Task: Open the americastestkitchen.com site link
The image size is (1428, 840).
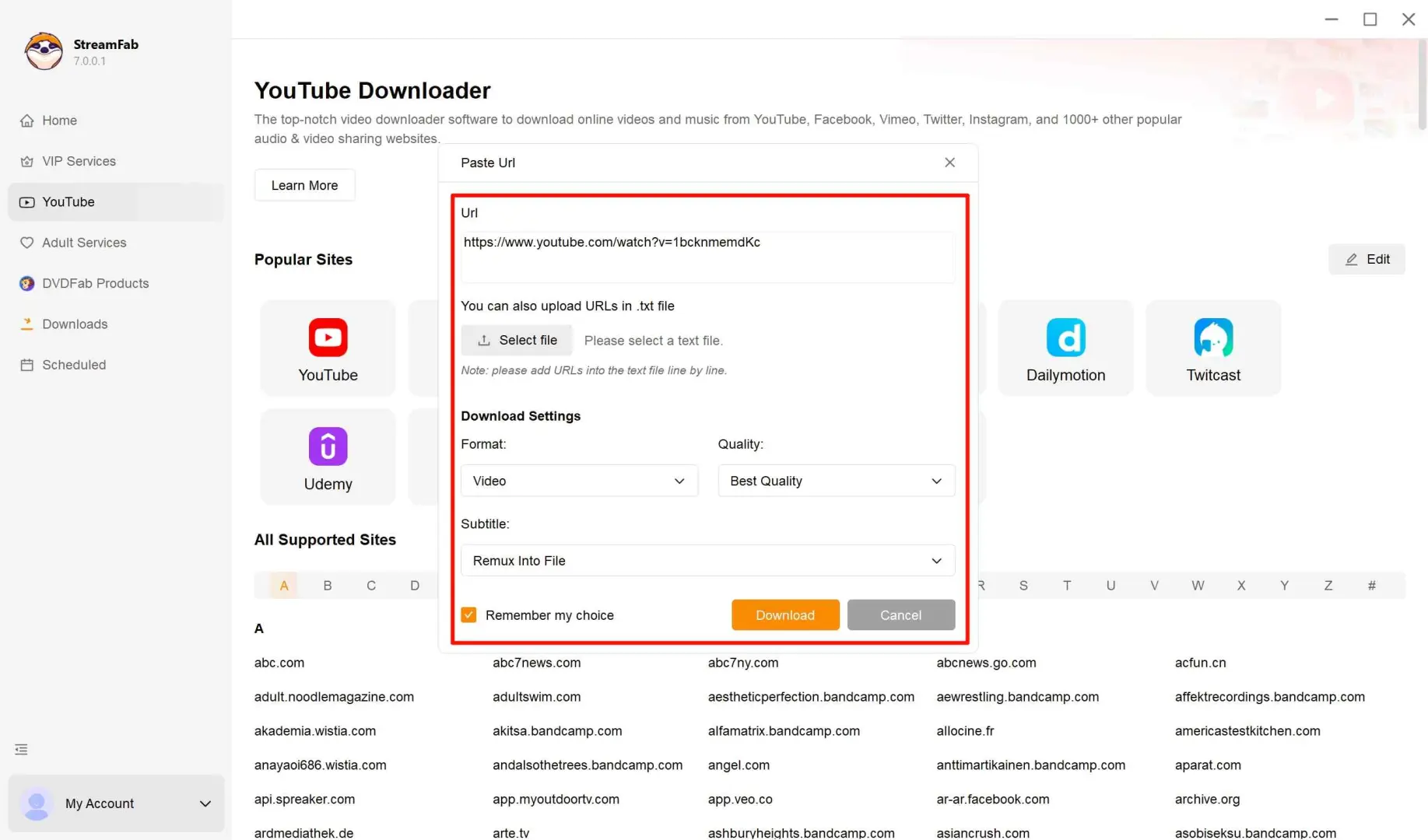Action: 1247,731
